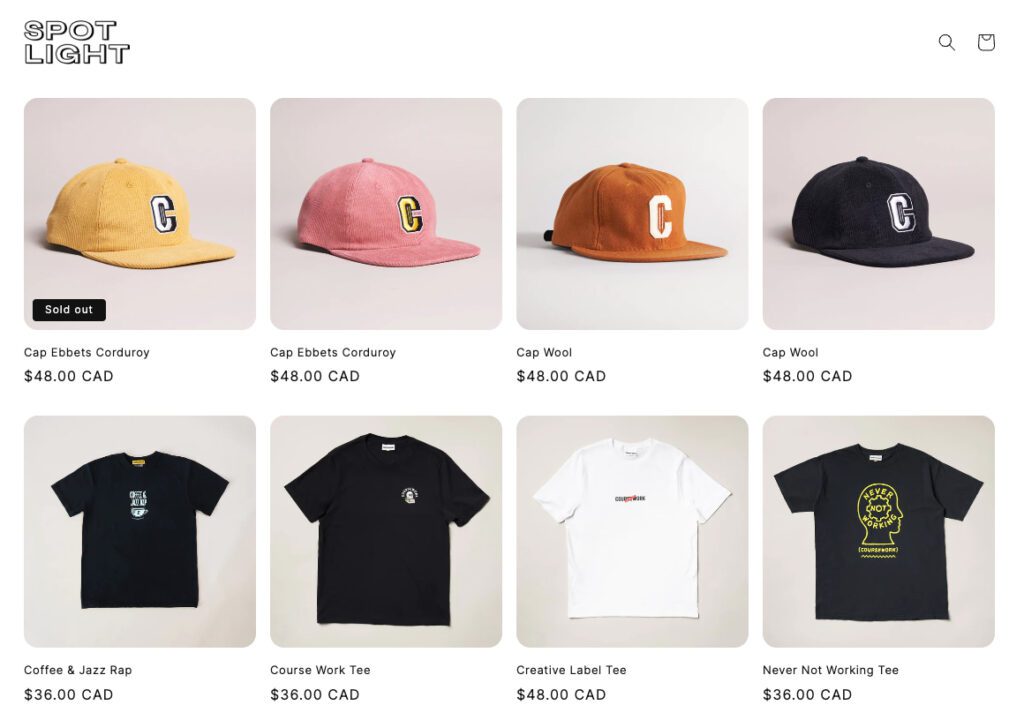
Task: Click the Course Work Tee title link
Action: tap(320, 670)
